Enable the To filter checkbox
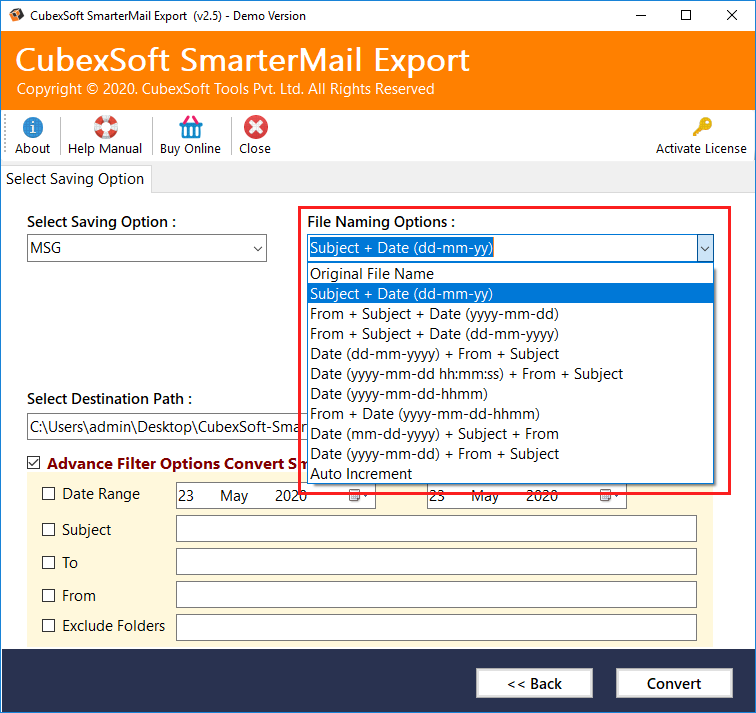Viewport: 756px width, 713px height. [x=48, y=563]
